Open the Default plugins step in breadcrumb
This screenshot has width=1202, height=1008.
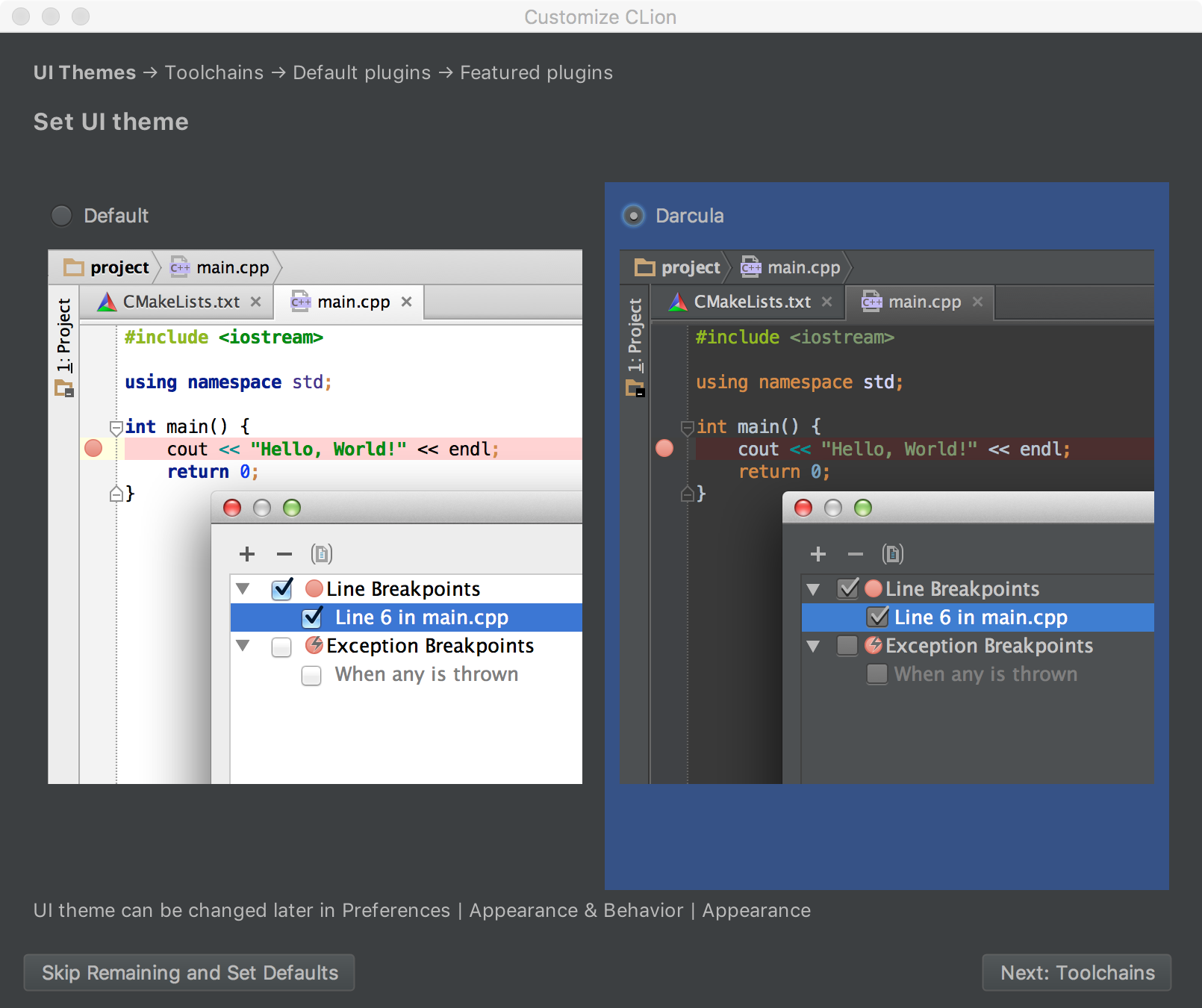point(361,72)
